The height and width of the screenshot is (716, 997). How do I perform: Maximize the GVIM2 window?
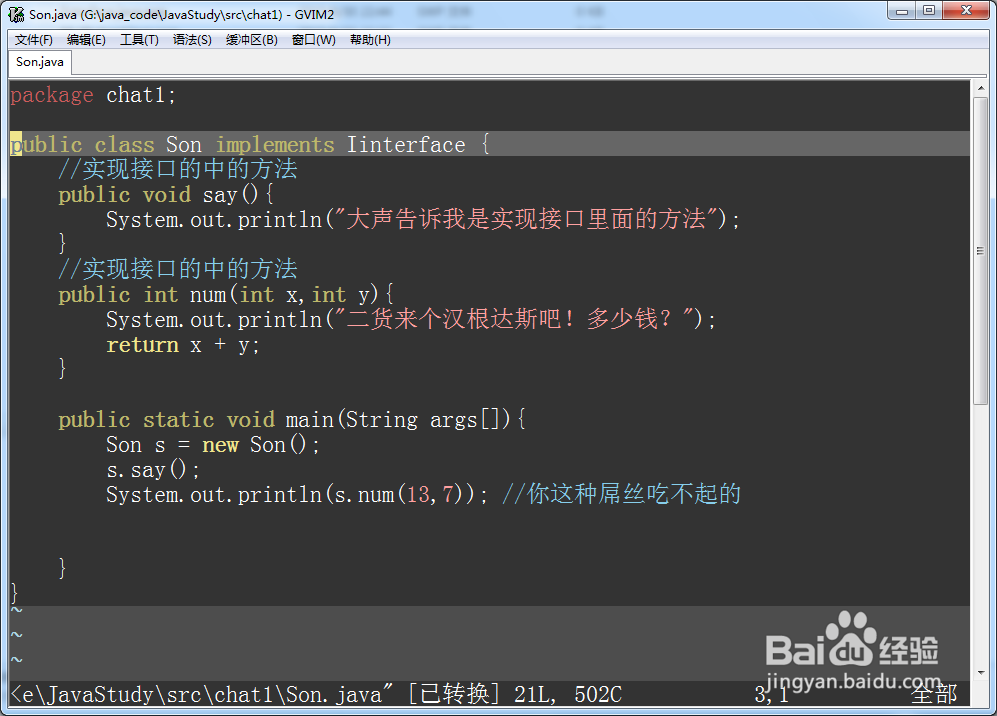click(x=929, y=11)
